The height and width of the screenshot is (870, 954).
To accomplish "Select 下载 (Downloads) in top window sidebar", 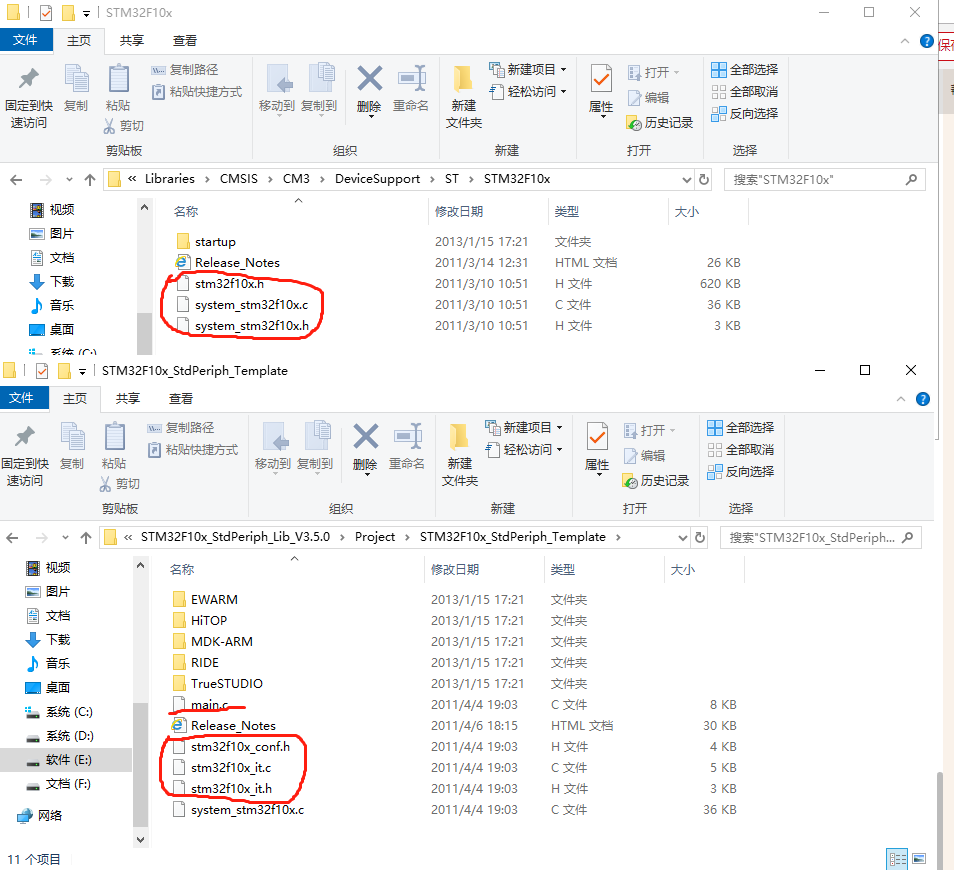I will (52, 282).
